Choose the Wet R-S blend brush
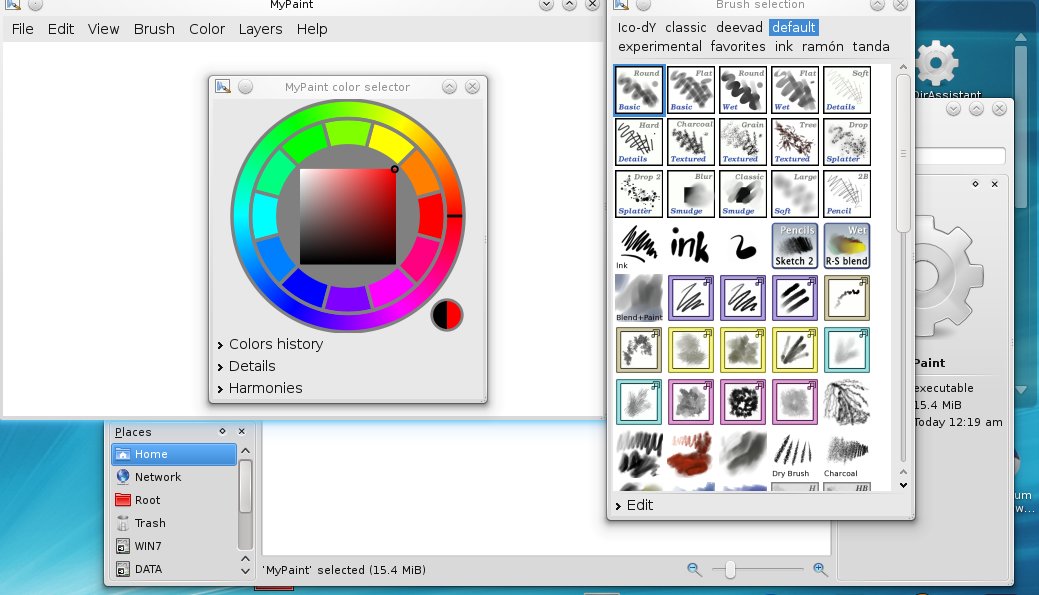 click(847, 246)
